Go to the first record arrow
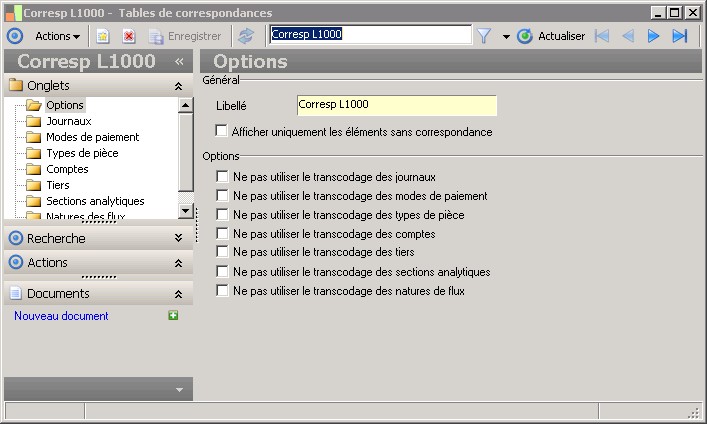Viewport: 707px width, 424px height. pyautogui.click(x=602, y=36)
